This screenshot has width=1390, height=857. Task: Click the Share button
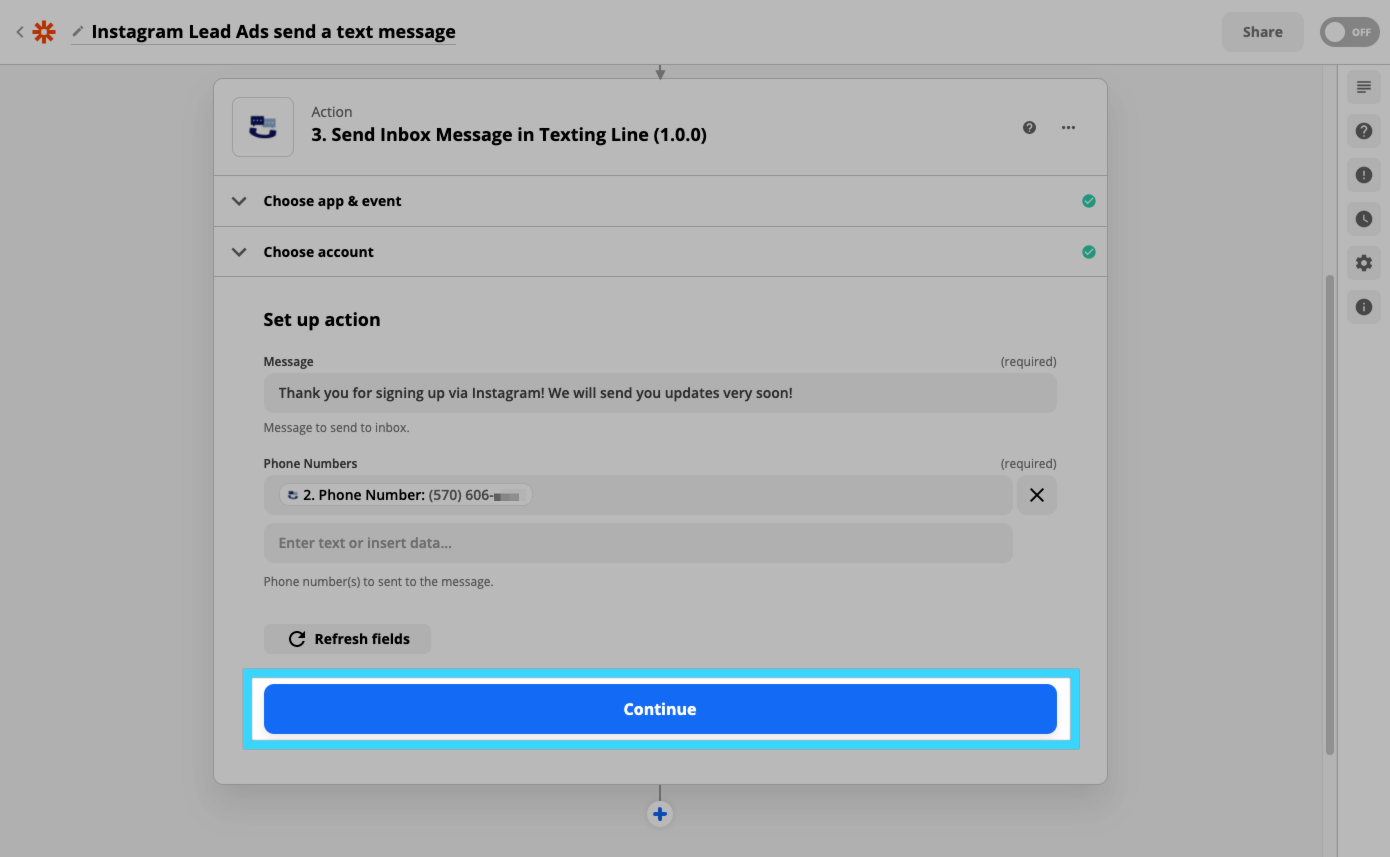(1262, 32)
